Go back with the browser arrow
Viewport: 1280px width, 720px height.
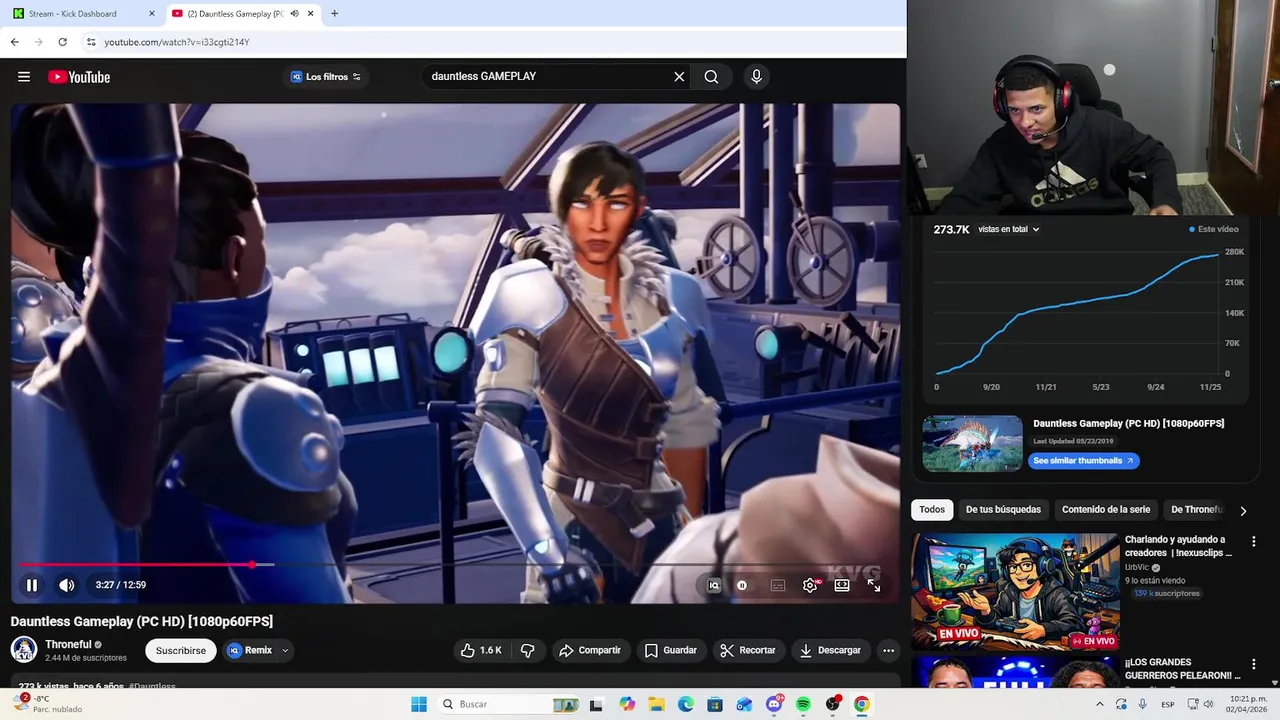point(14,42)
